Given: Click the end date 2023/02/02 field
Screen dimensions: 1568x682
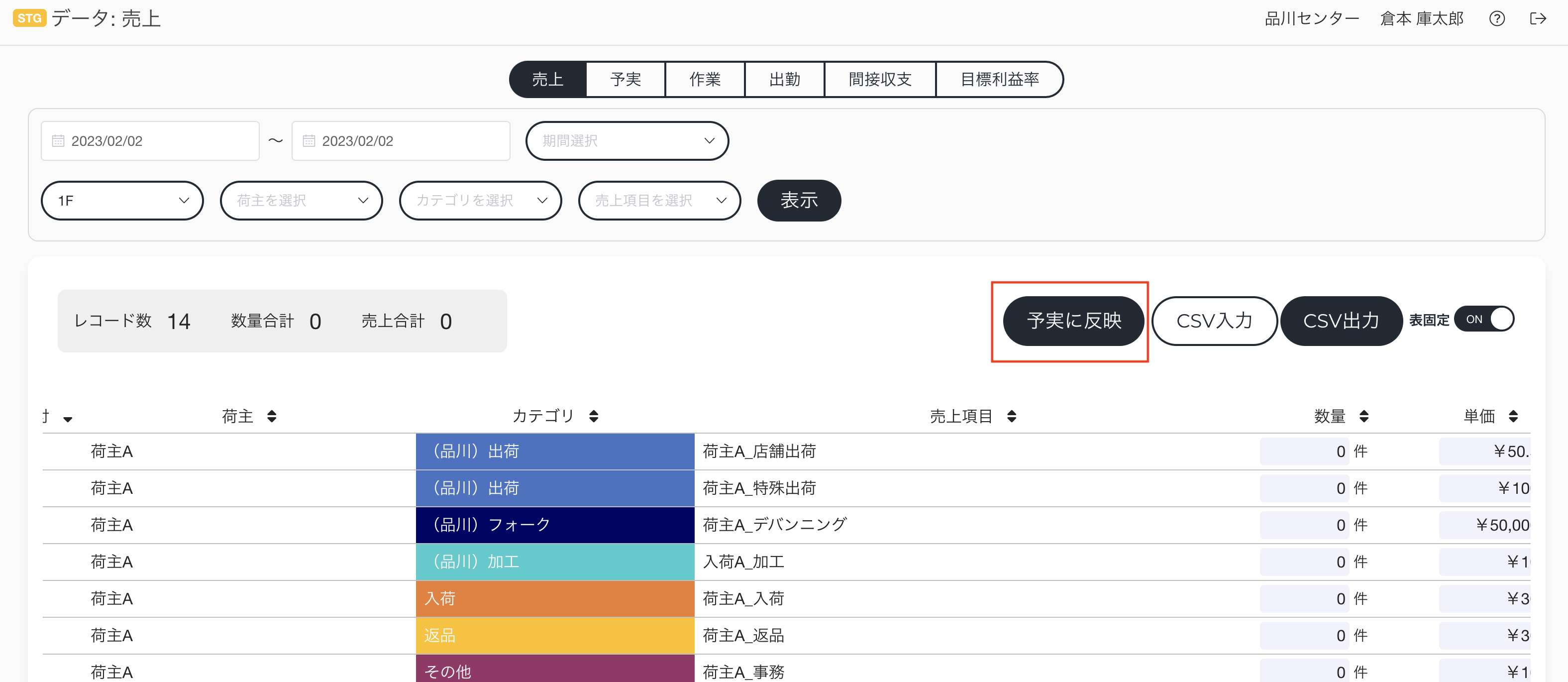Looking at the screenshot, I should (x=401, y=141).
